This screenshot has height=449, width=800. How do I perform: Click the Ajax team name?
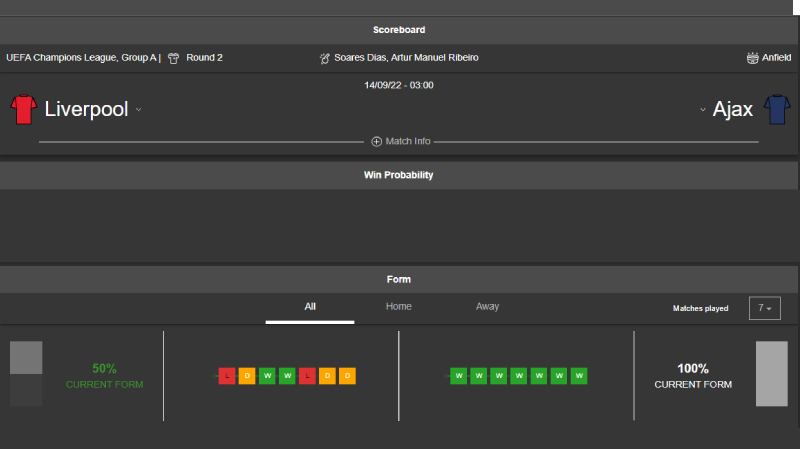click(x=733, y=109)
